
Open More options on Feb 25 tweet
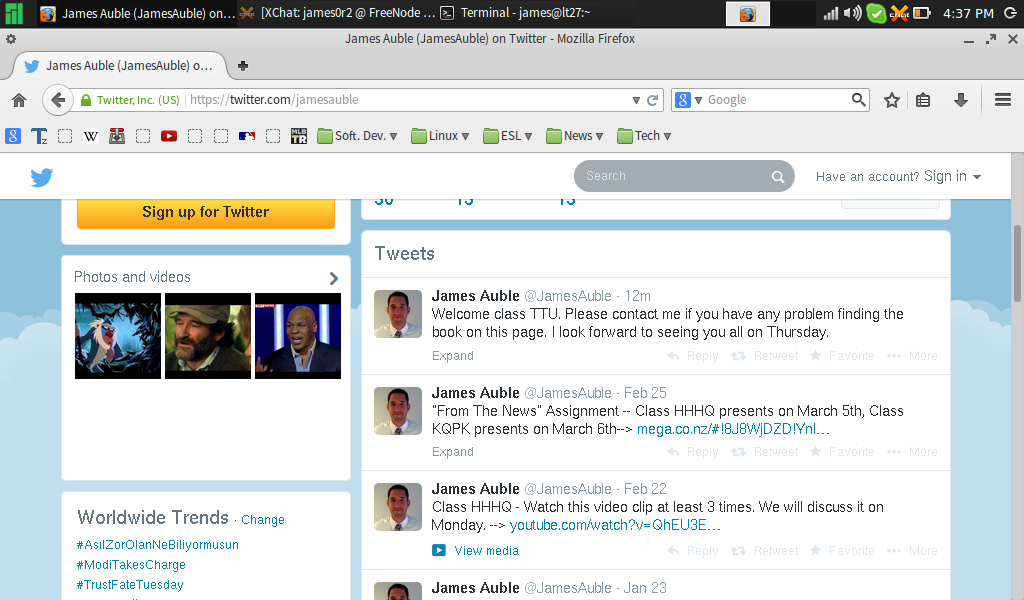tap(912, 452)
